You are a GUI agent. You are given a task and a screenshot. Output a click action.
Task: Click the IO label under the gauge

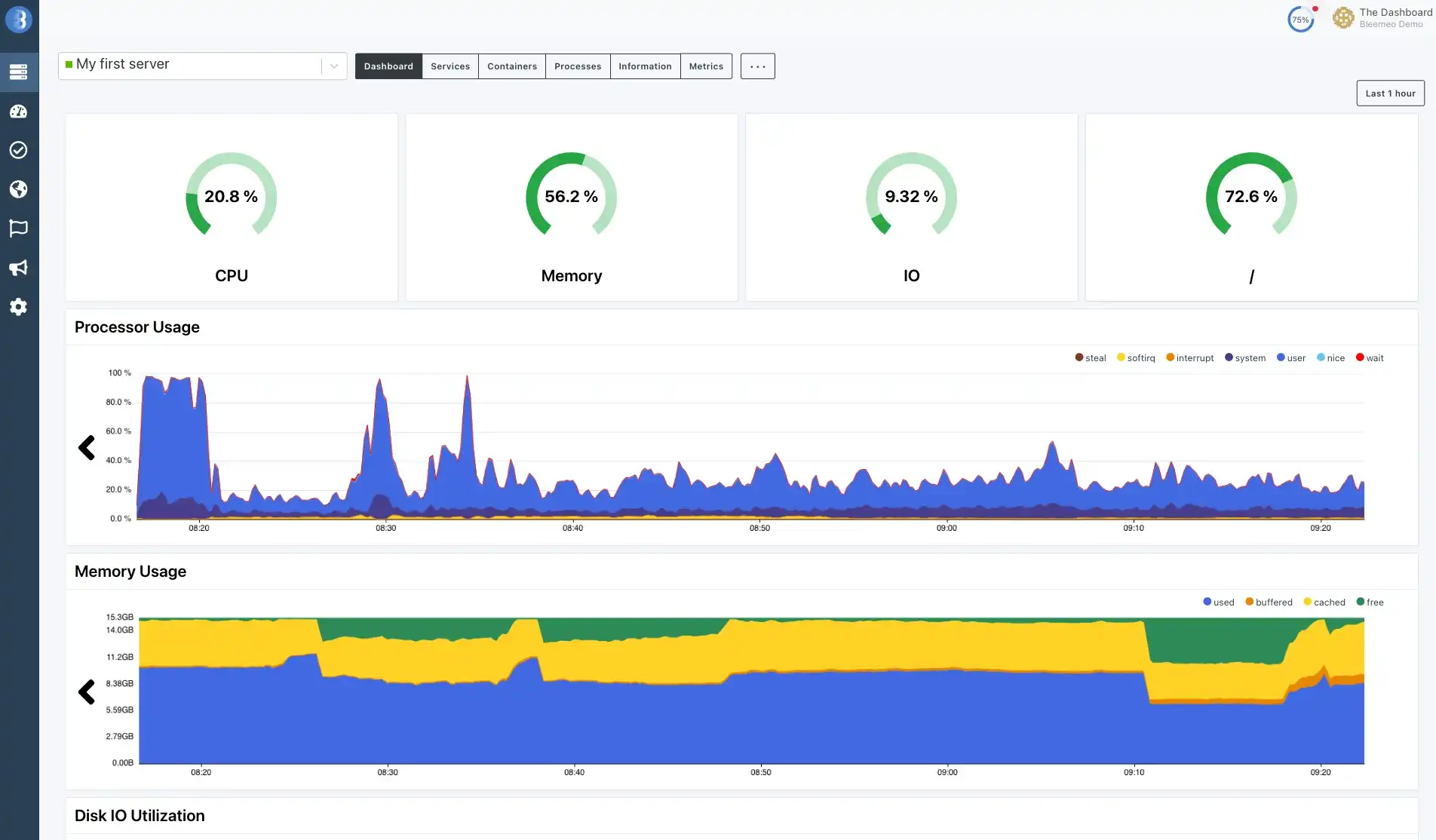pyautogui.click(x=912, y=276)
